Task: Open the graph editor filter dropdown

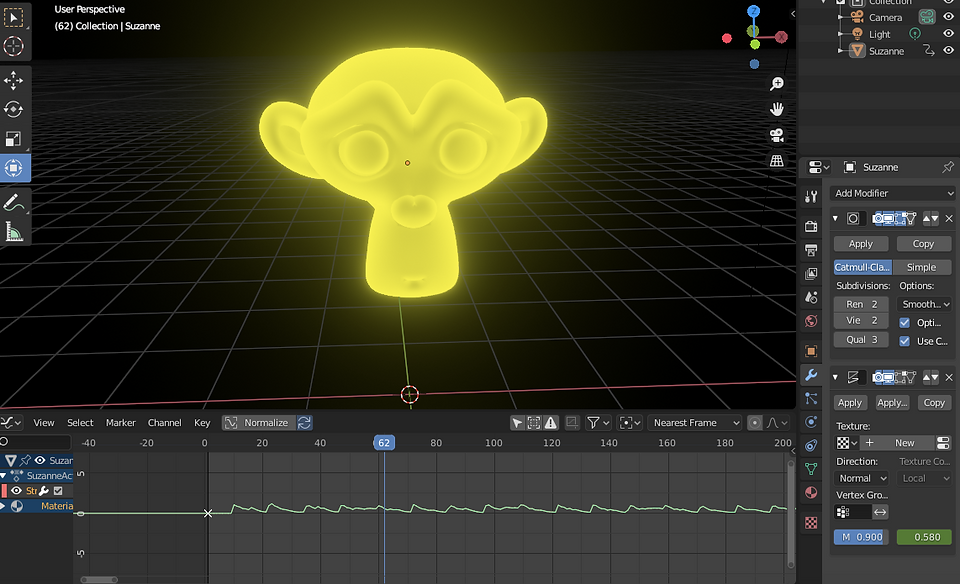Action: coord(599,422)
